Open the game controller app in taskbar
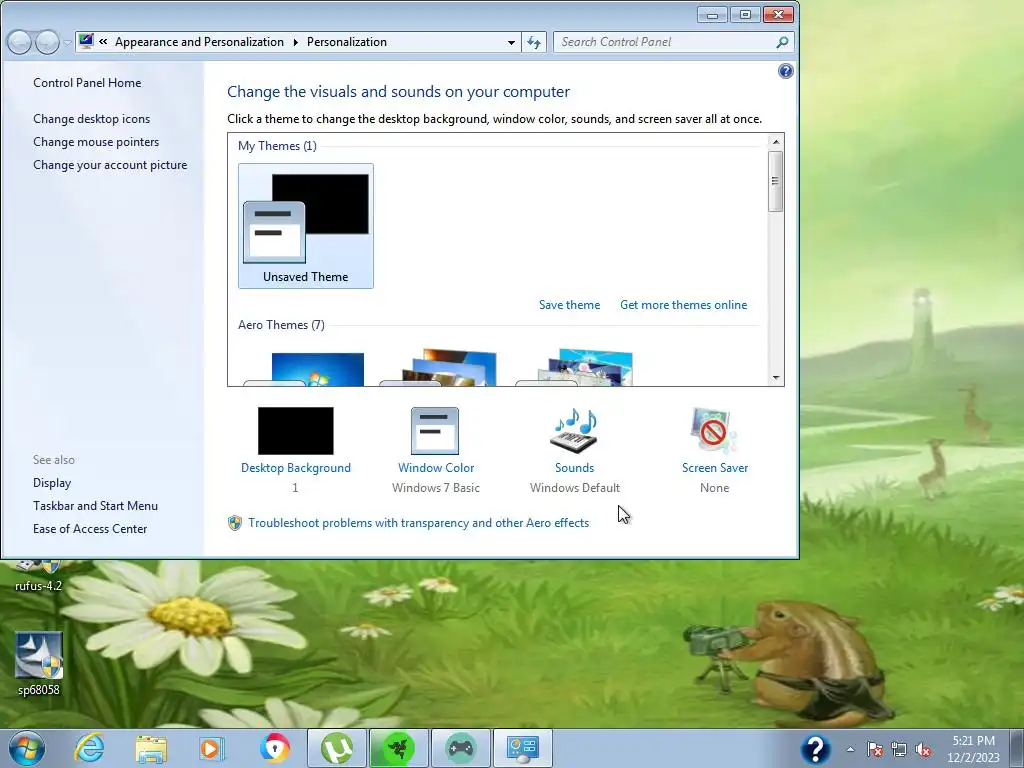Screen dimensions: 1024x768 tap(460, 748)
